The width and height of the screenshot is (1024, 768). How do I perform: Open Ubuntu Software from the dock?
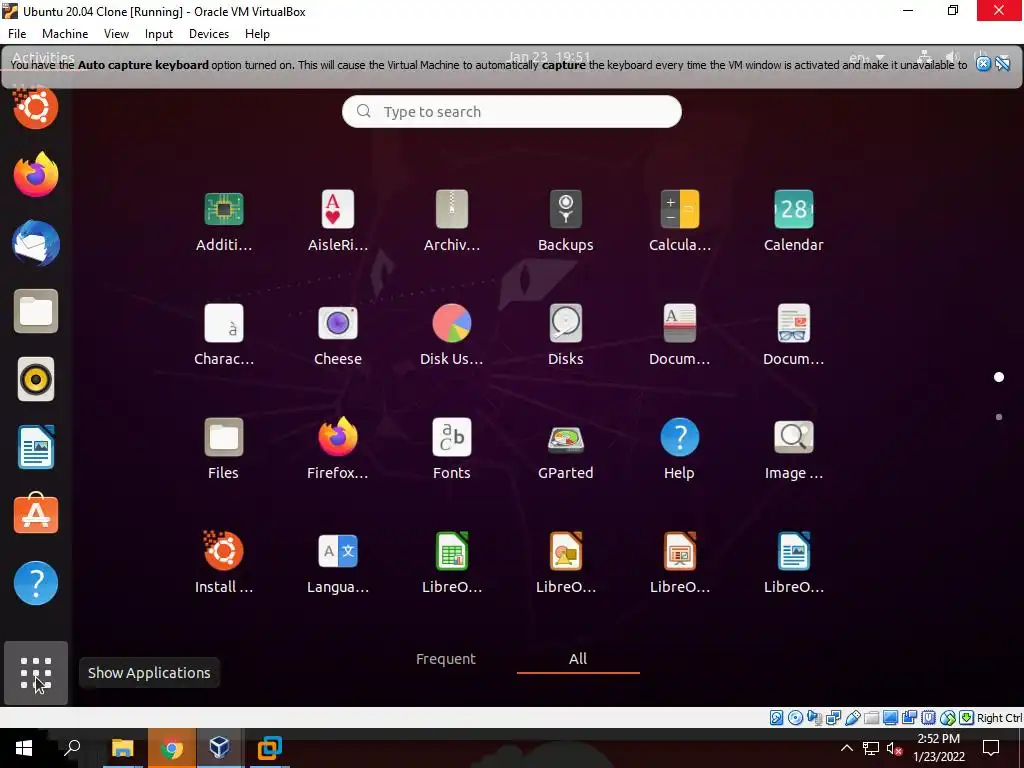(x=36, y=515)
